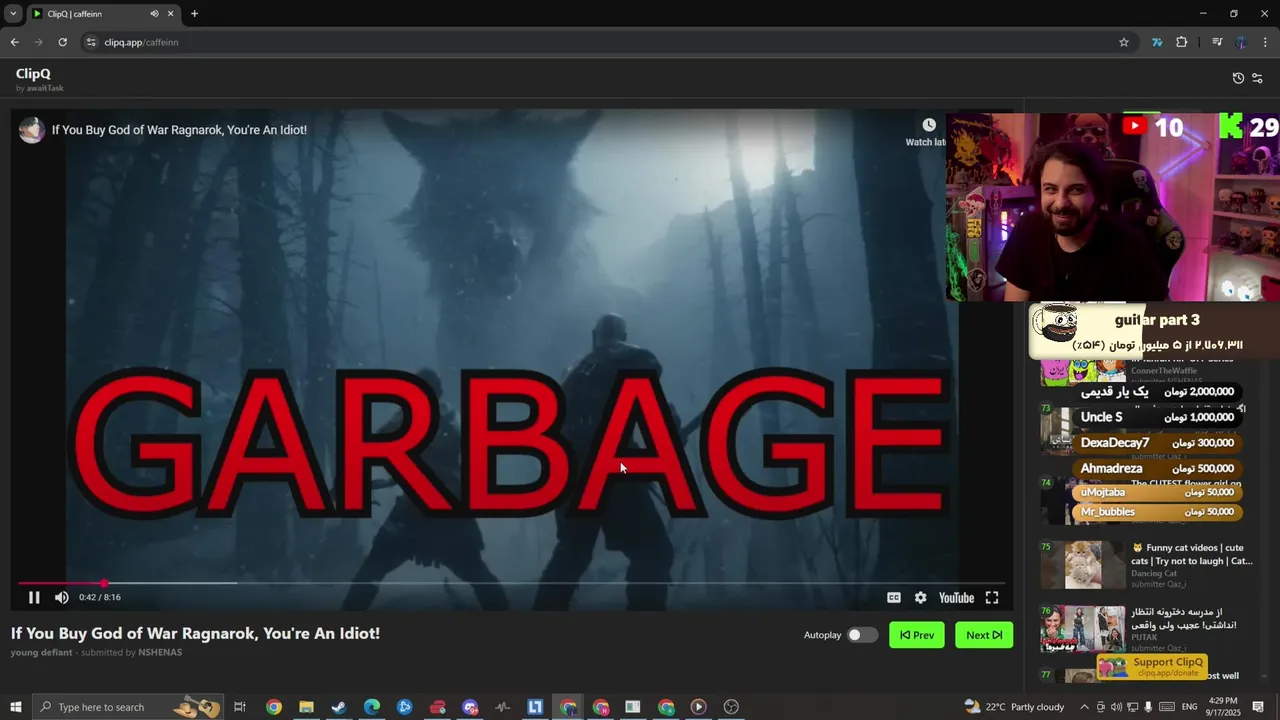The height and width of the screenshot is (720, 1280).
Task: Switch ENG input language indicator
Action: [1189, 707]
